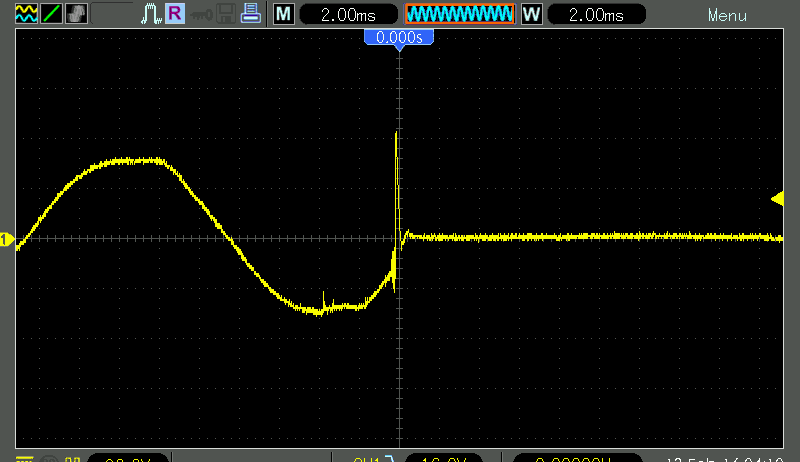This screenshot has width=800, height=462.
Task: Click the gray persistence display icon
Action: pyautogui.click(x=77, y=14)
